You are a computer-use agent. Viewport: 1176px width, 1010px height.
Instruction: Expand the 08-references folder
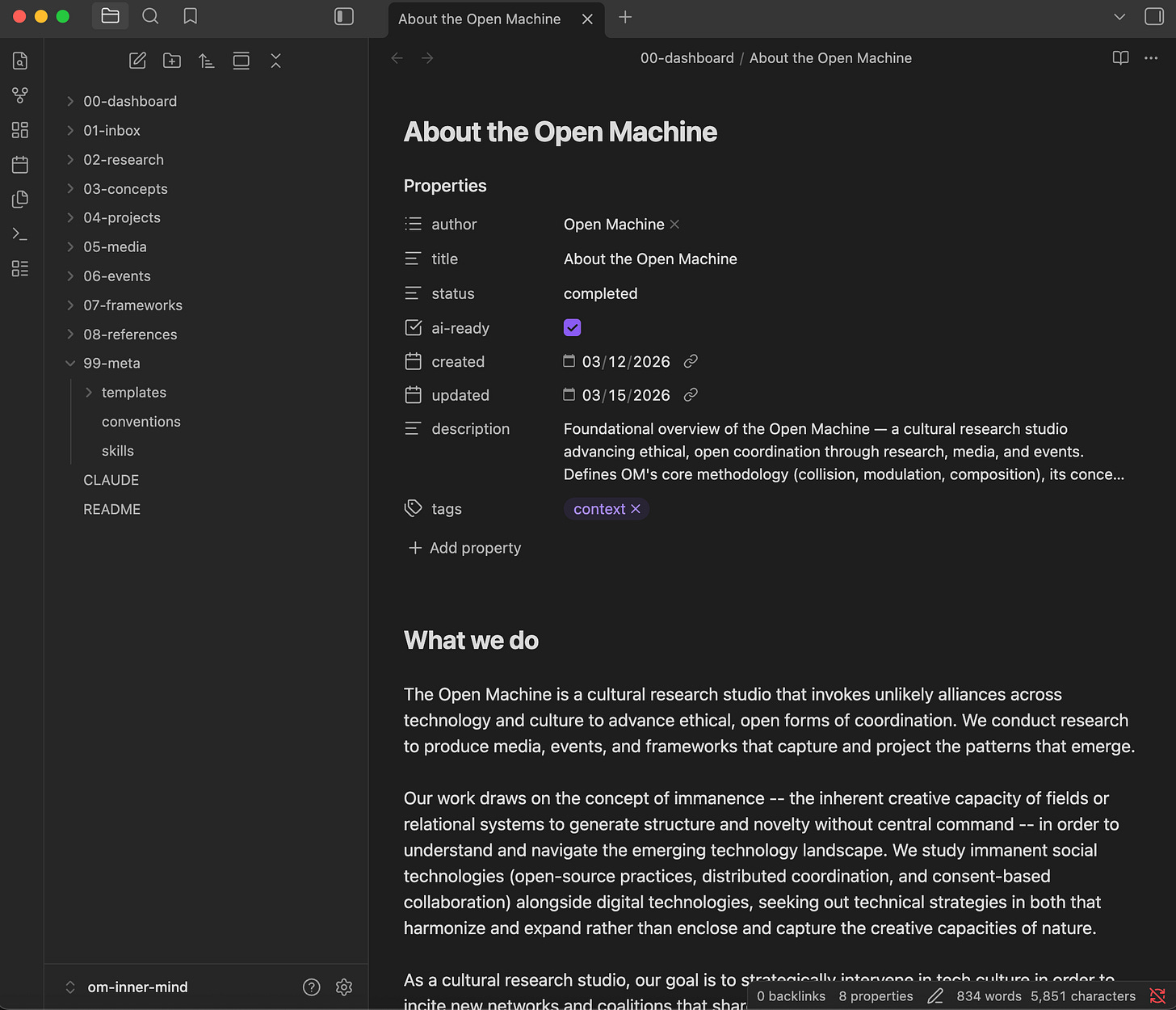[x=70, y=334]
